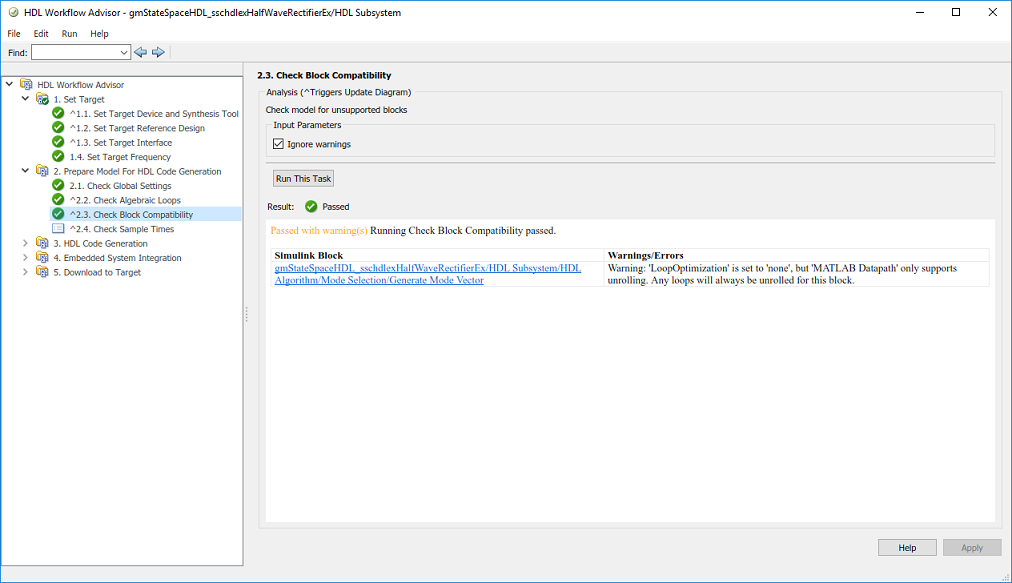This screenshot has height=583, width=1012.
Task: Click folder icon for Download to Target
Action: 42,272
